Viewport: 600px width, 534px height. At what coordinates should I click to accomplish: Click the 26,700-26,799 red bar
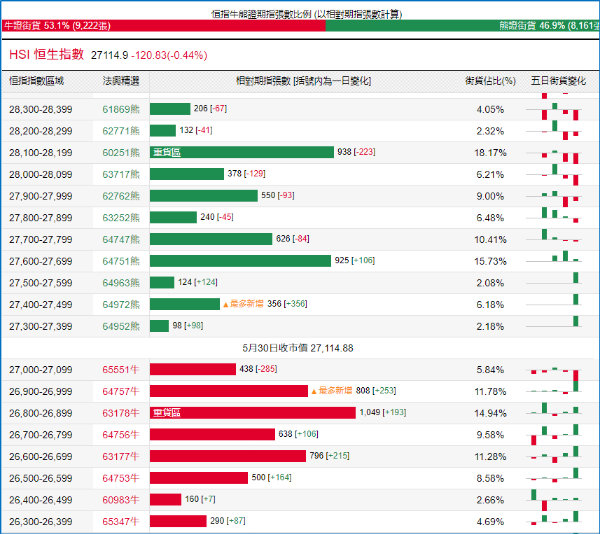click(212, 434)
